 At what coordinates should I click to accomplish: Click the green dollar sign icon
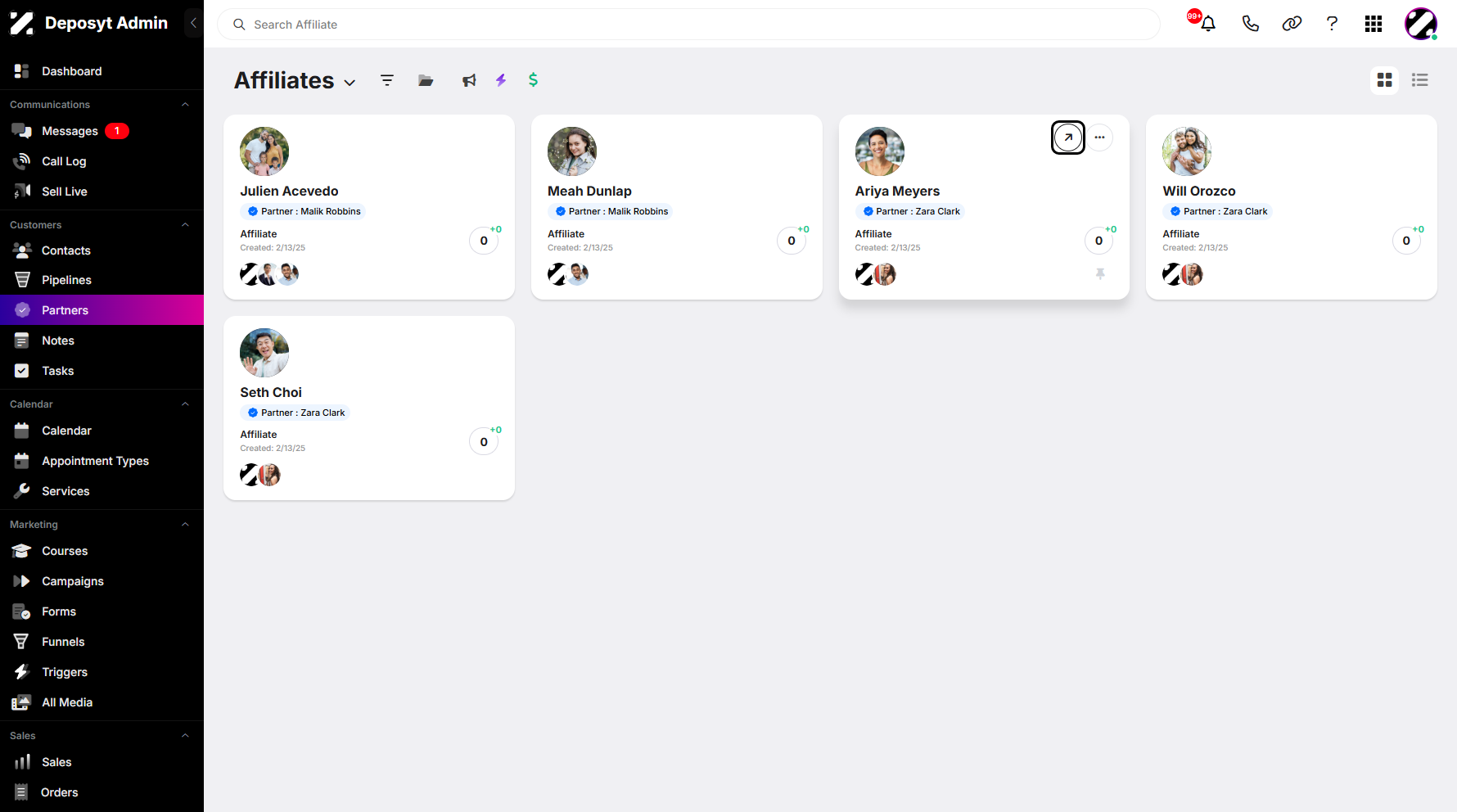coord(533,79)
